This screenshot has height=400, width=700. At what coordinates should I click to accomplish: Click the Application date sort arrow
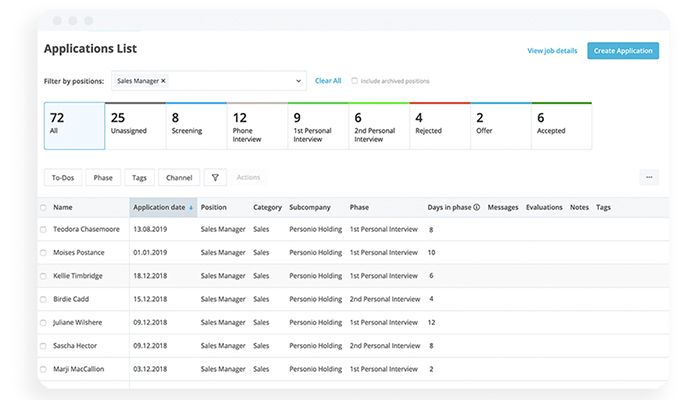tap(191, 208)
